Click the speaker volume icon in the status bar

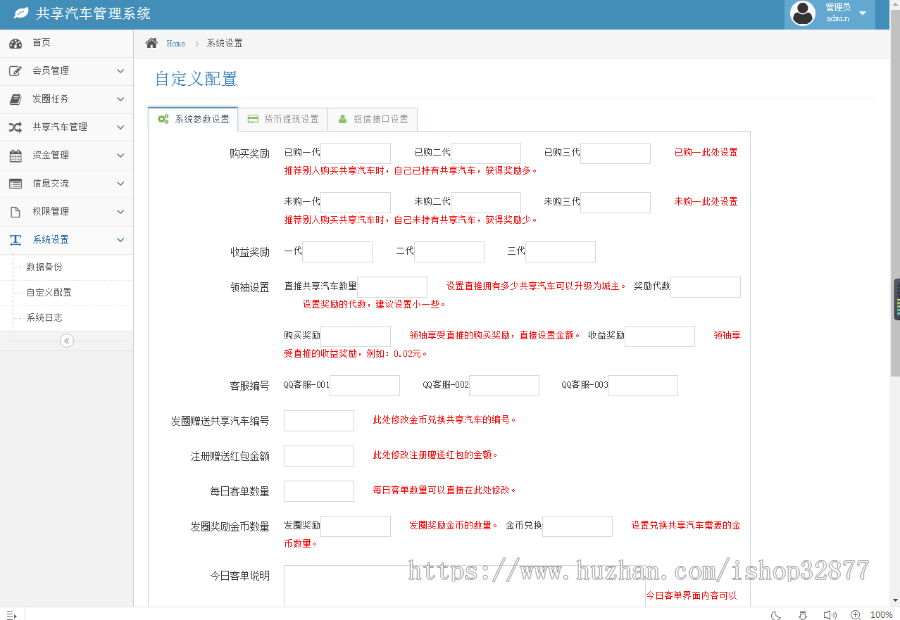point(831,614)
